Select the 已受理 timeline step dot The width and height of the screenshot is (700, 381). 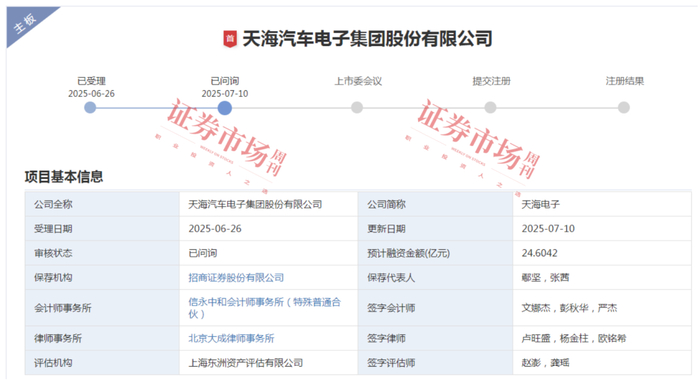pos(90,108)
